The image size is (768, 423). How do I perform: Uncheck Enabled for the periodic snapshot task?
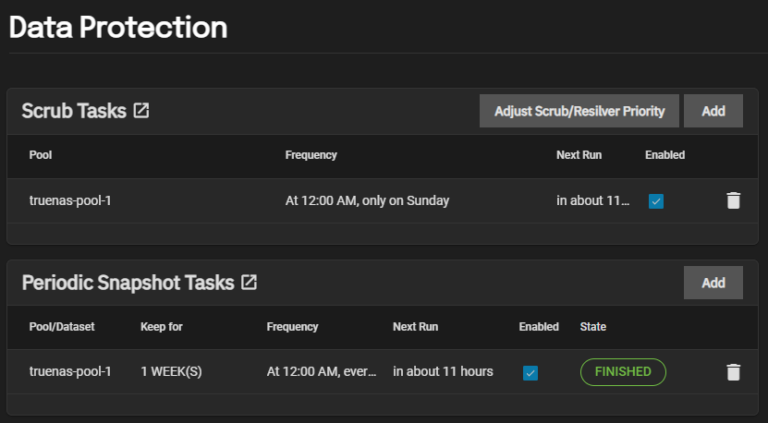coord(530,373)
